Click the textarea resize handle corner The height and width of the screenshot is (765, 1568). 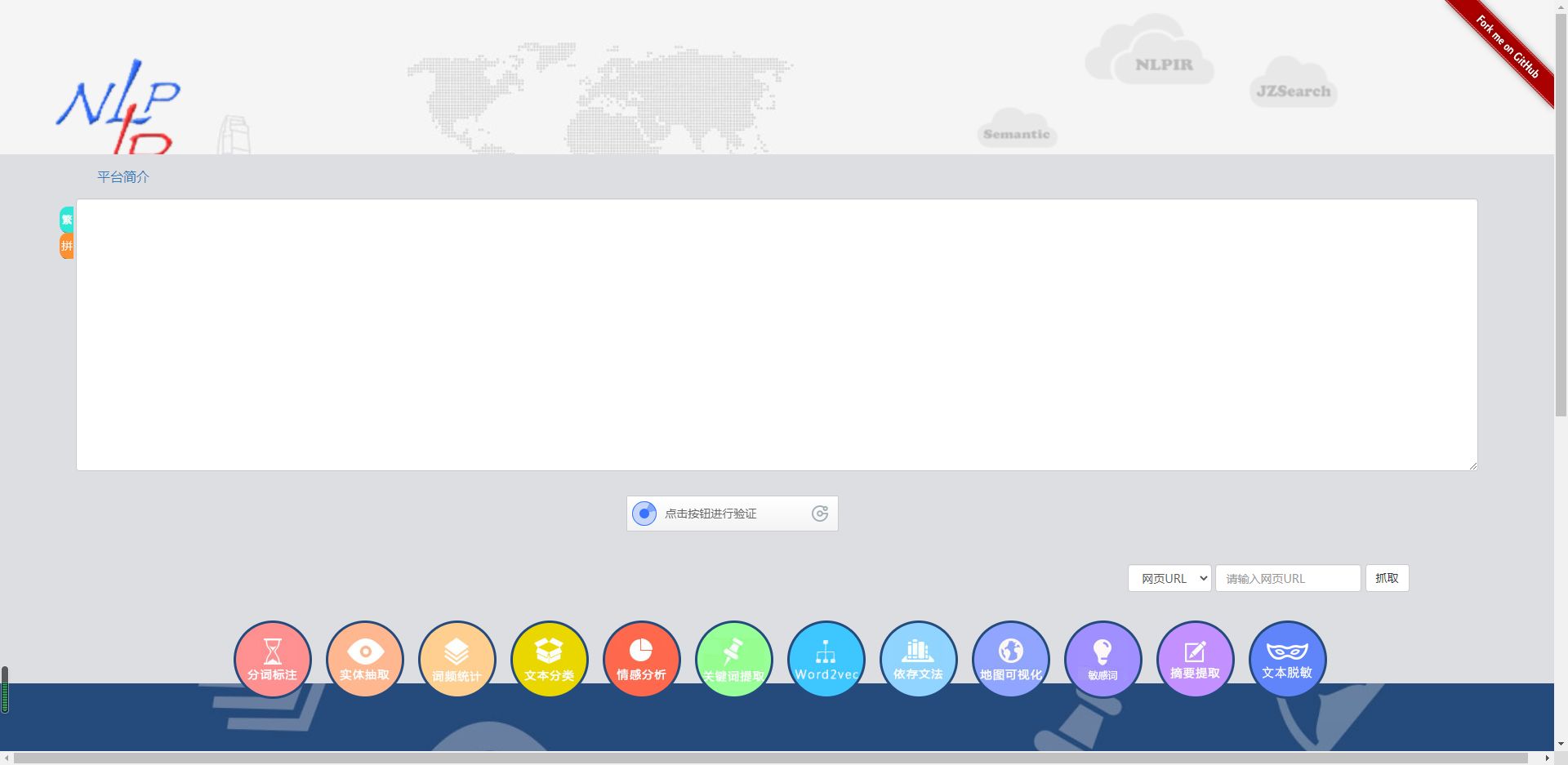[x=1472, y=465]
